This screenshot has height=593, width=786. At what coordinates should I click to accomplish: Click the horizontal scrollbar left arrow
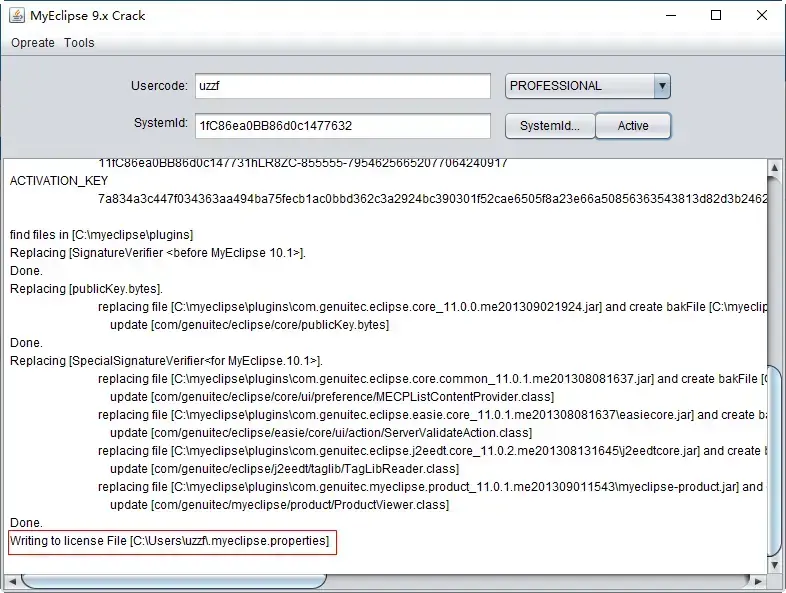coord(13,581)
